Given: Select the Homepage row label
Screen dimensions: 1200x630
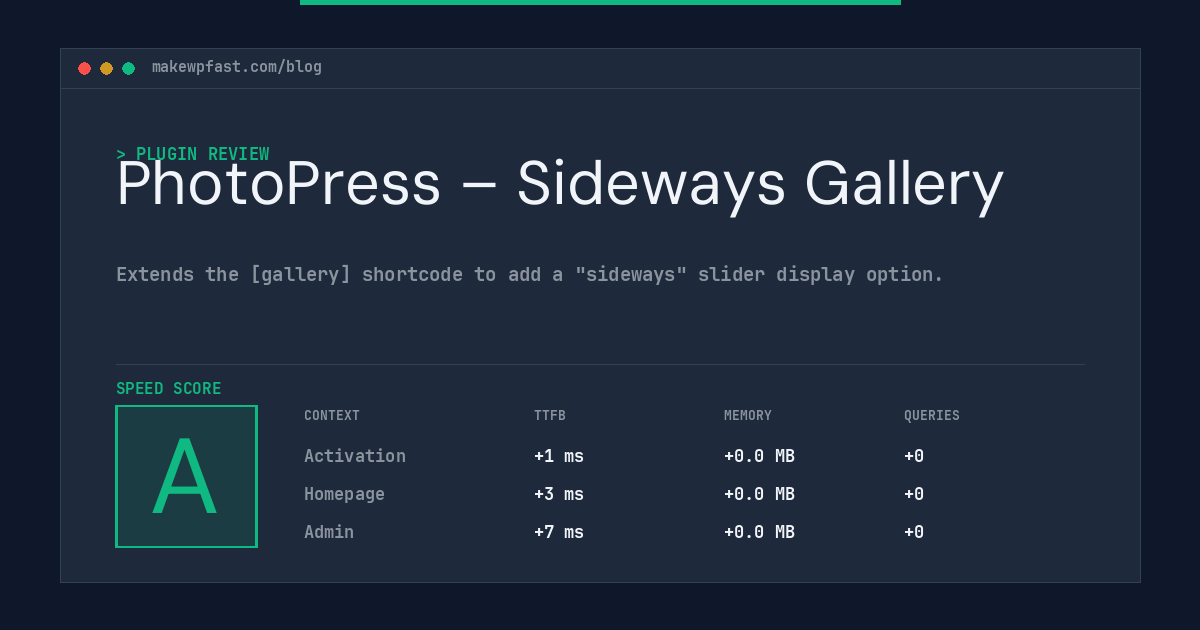Looking at the screenshot, I should click(344, 494).
